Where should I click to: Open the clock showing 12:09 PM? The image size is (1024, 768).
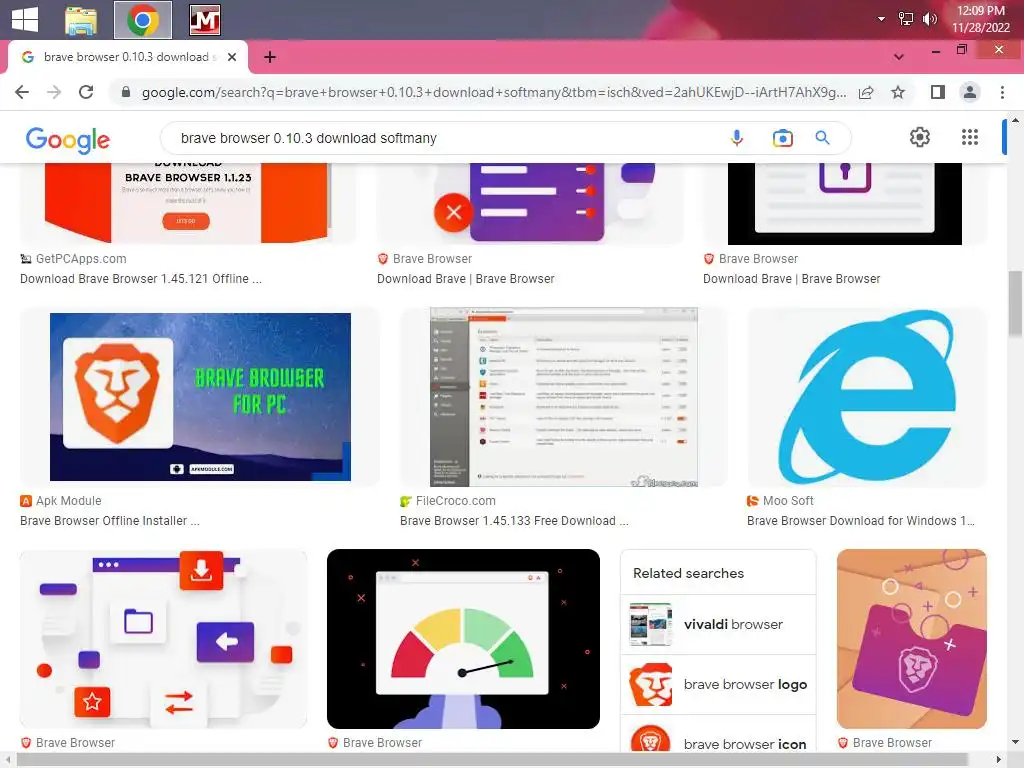click(980, 19)
